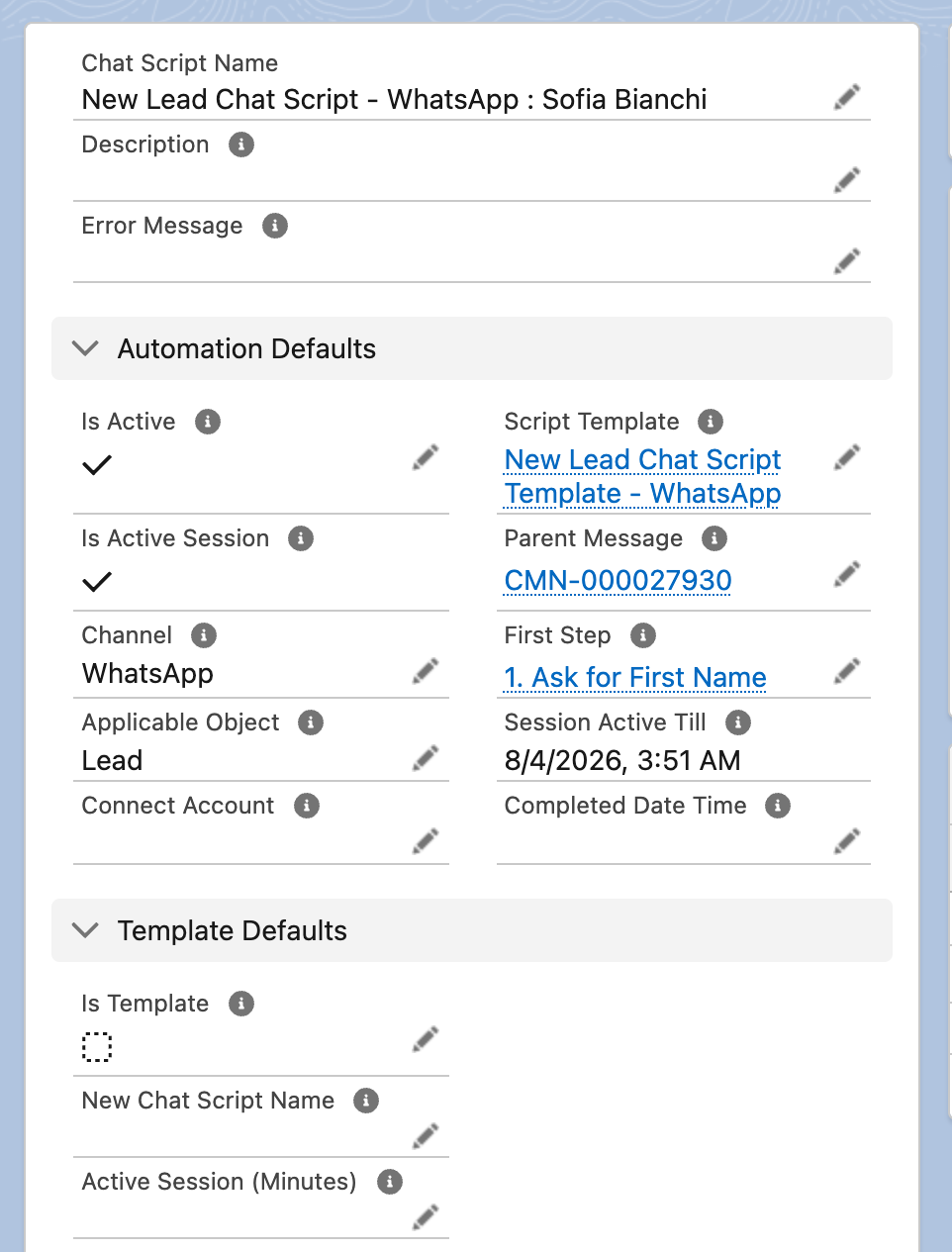Select the Lead applicable object value
This screenshot has height=1252, width=952.
[112, 760]
